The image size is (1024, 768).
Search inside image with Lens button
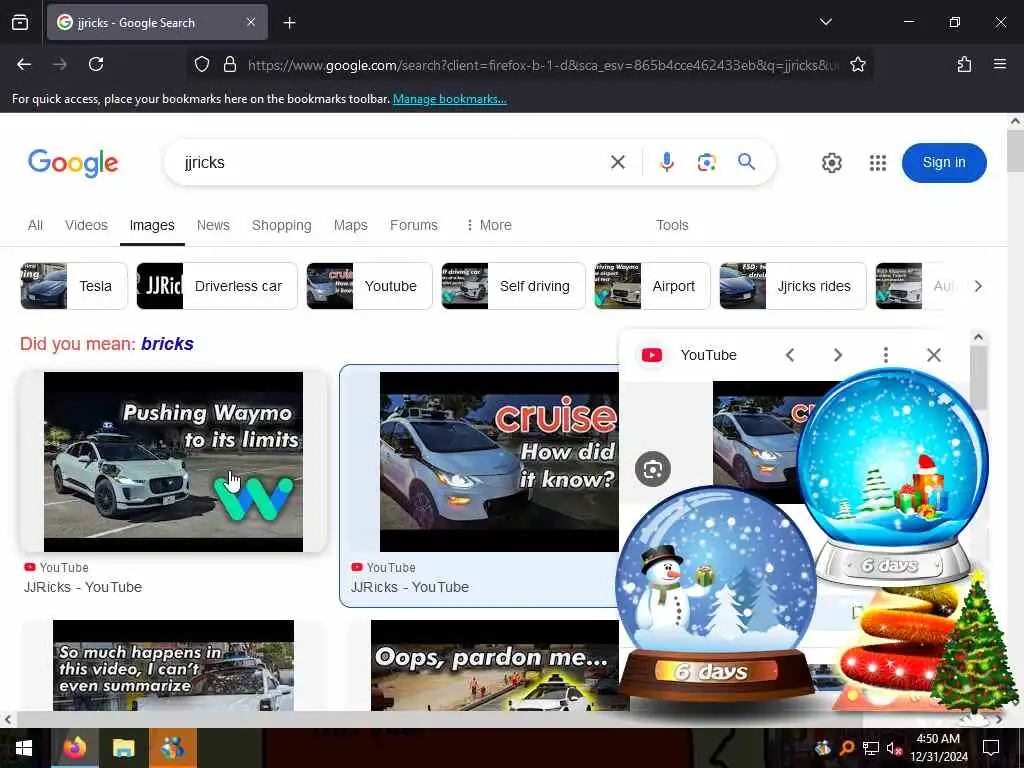click(x=652, y=469)
